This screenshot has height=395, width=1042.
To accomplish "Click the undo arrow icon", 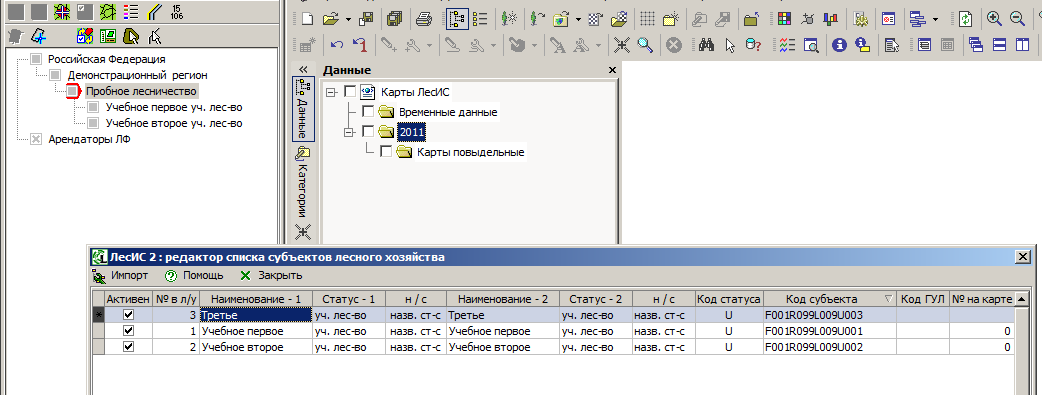I will (x=337, y=45).
